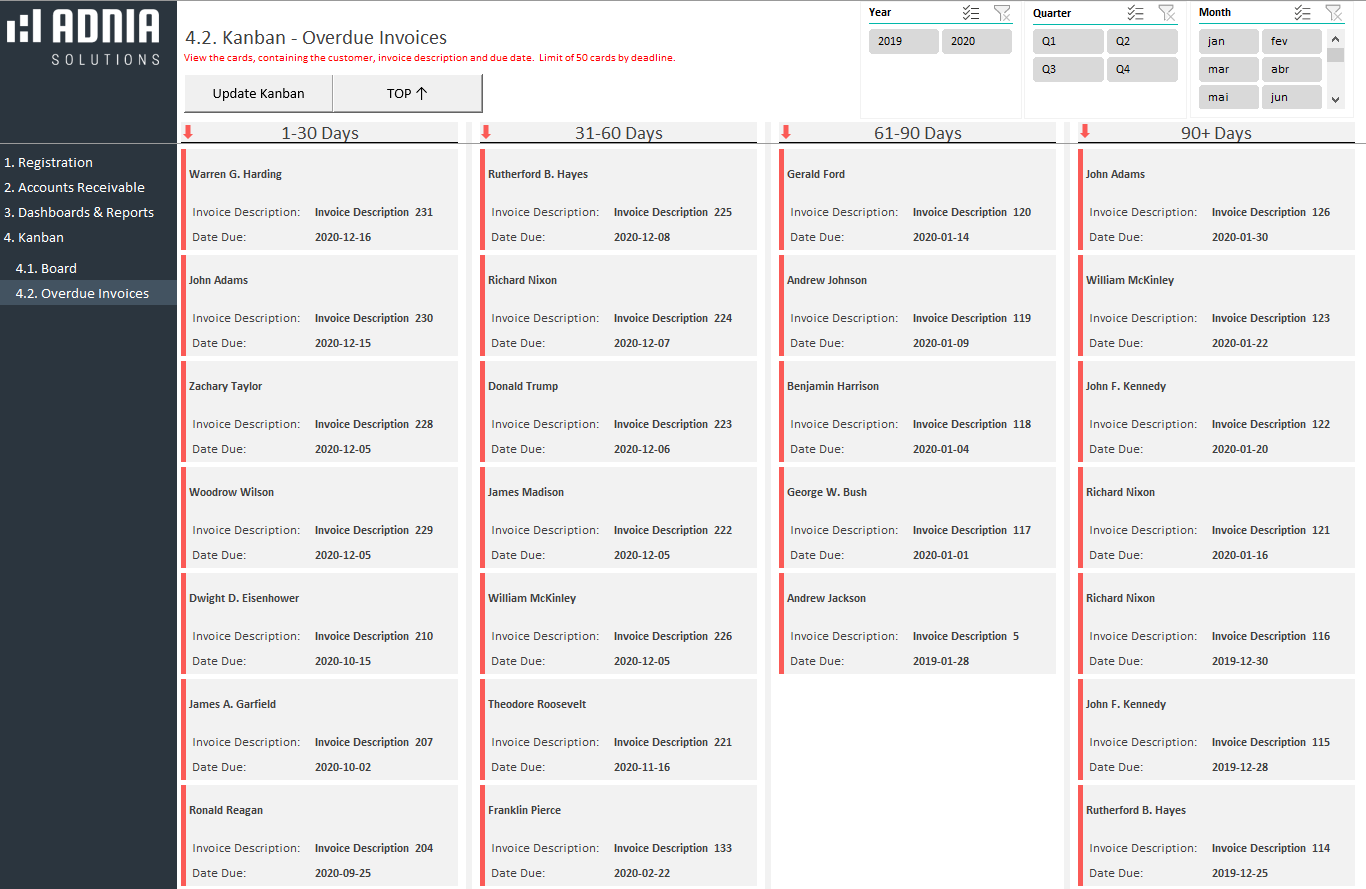Click the red arrow above 1-30 Days
Viewport: 1366px width, 889px height.
point(188,132)
